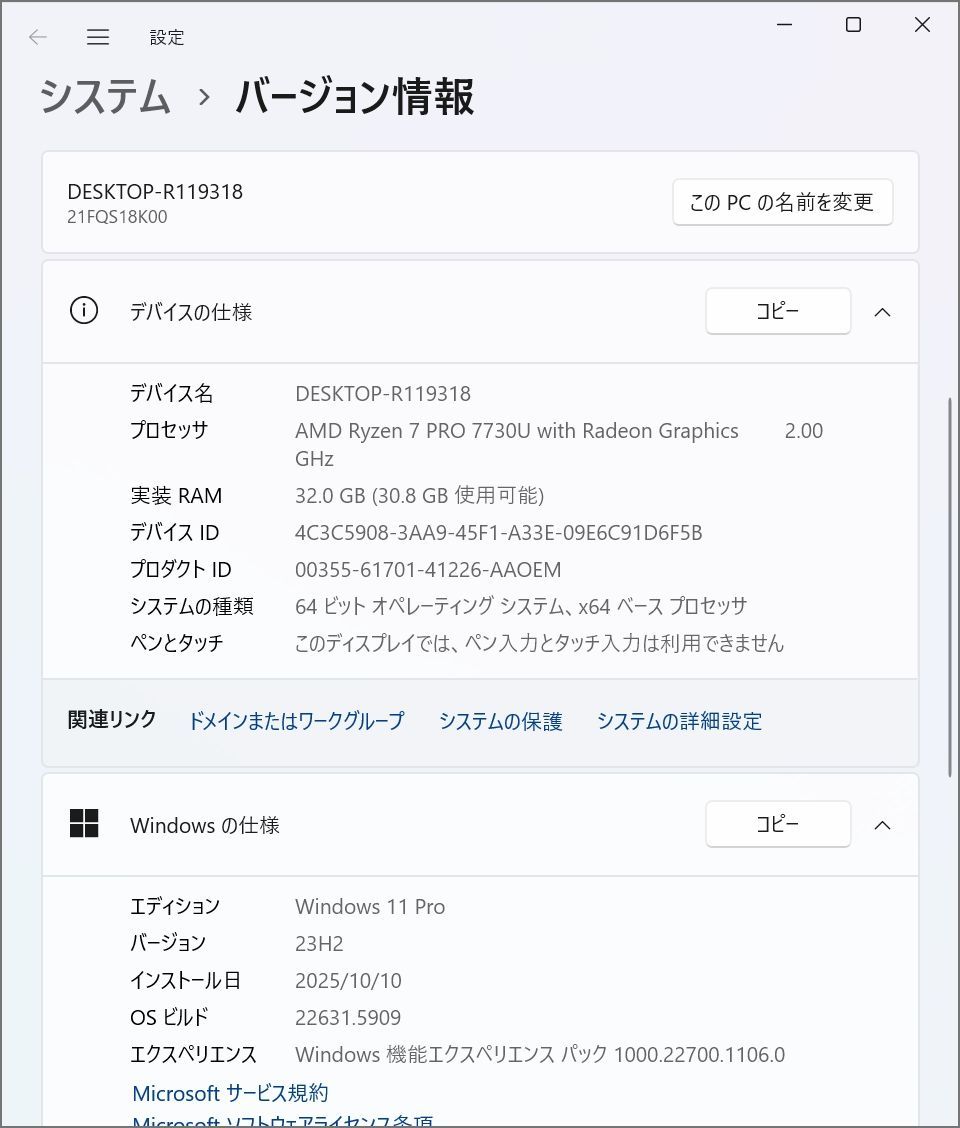
Task: Open the システムの保護 link
Action: point(500,721)
